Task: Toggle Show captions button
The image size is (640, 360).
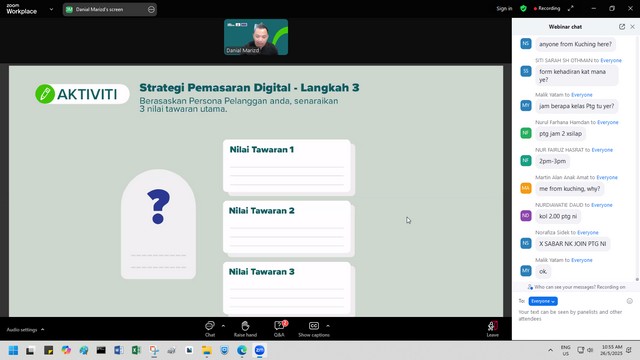Action: click(313, 328)
